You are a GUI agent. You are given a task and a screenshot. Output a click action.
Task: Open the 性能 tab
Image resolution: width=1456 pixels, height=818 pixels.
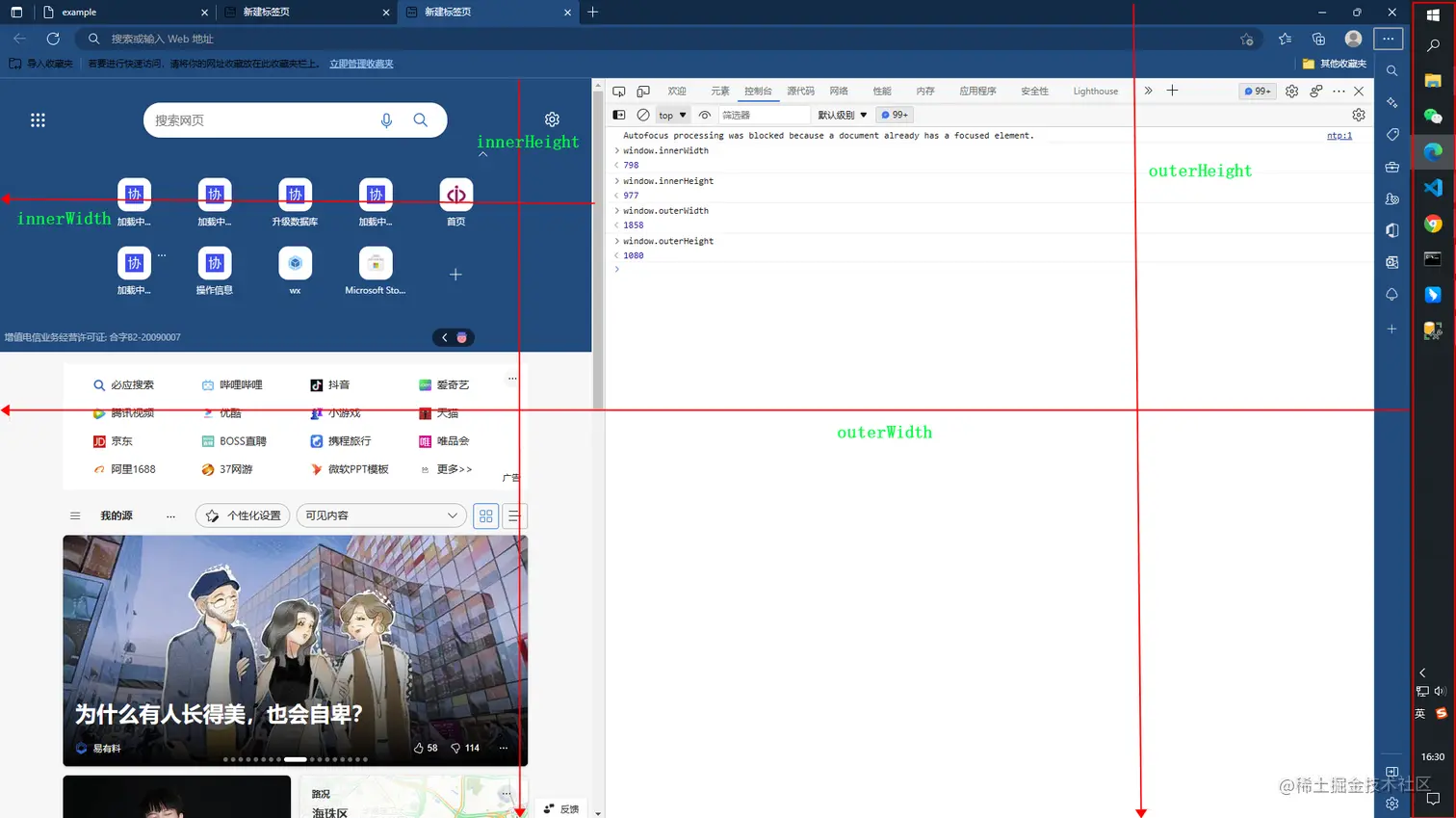pos(882,92)
